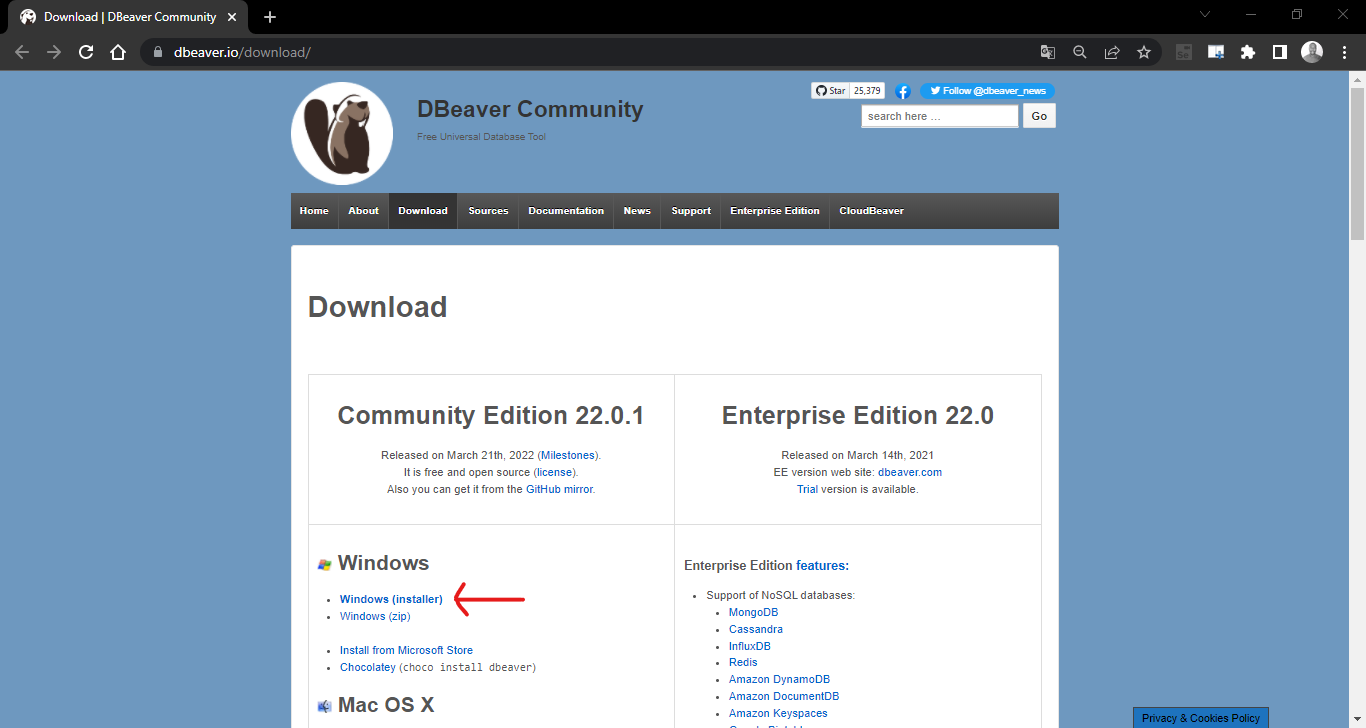Click the address bar URL dbeaver.io/download/
Image resolution: width=1366 pixels, height=728 pixels.
point(242,52)
